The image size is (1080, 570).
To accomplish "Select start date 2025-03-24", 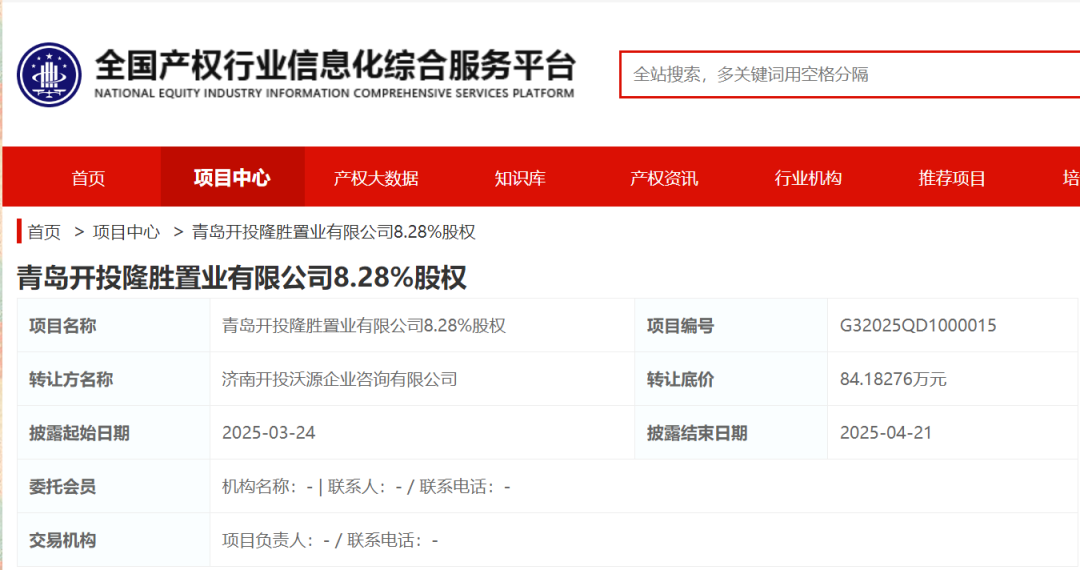I will 269,432.
